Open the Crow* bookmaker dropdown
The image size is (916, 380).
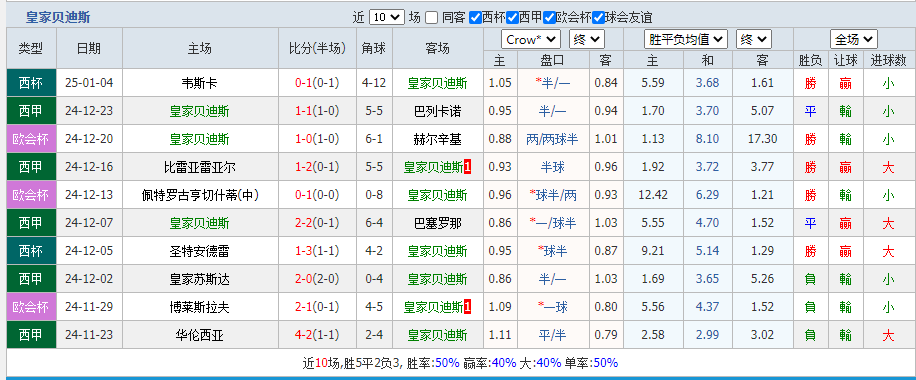coord(530,40)
